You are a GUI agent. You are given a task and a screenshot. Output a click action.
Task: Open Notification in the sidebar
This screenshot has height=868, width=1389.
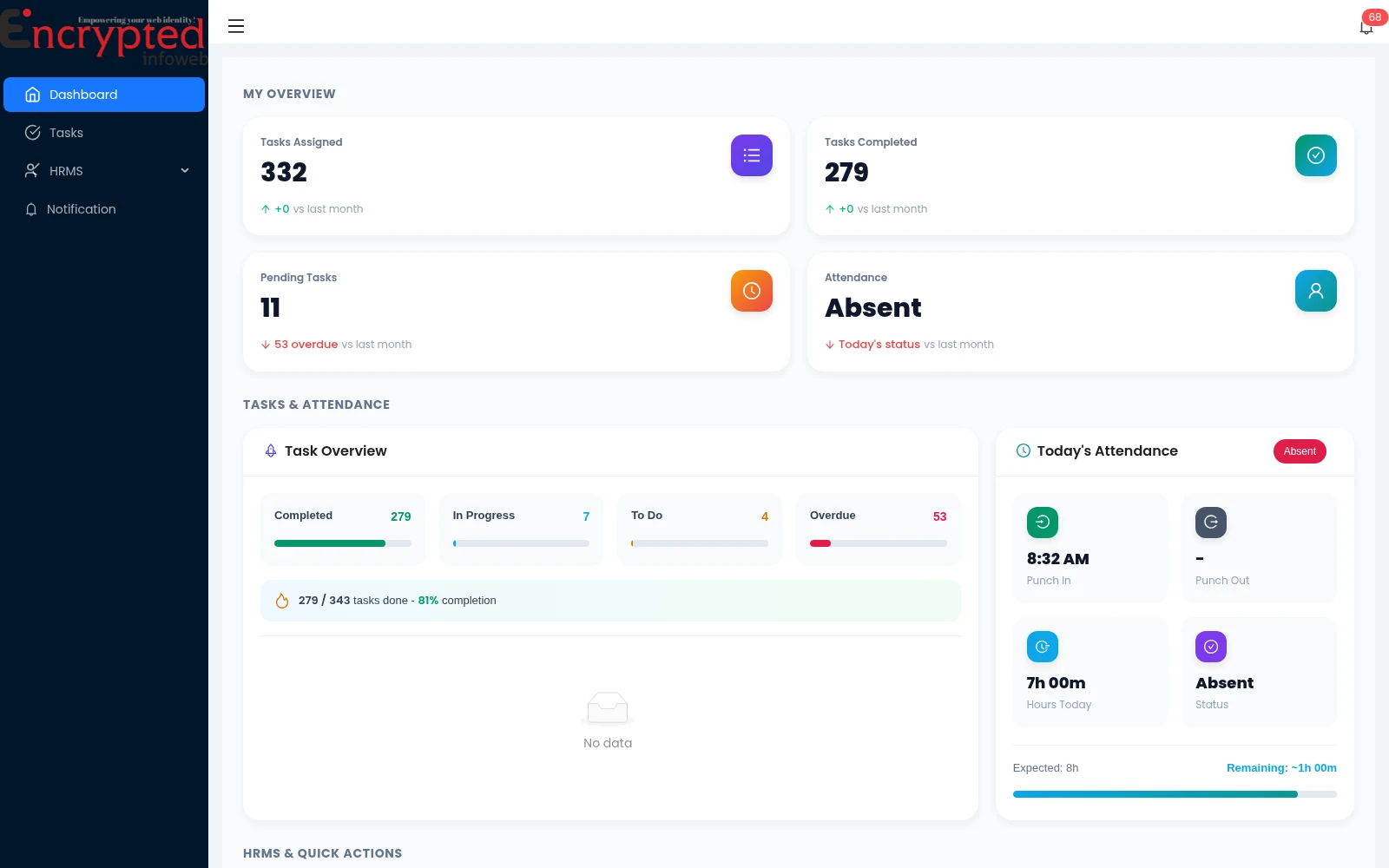coord(104,209)
